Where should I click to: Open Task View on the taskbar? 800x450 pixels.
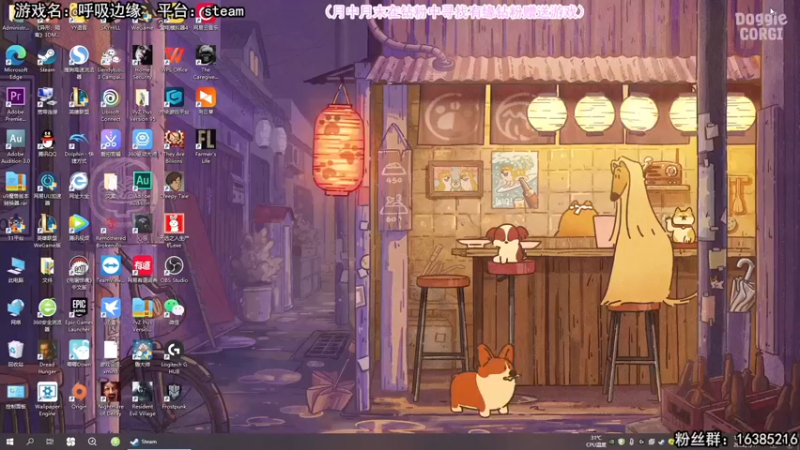click(49, 441)
